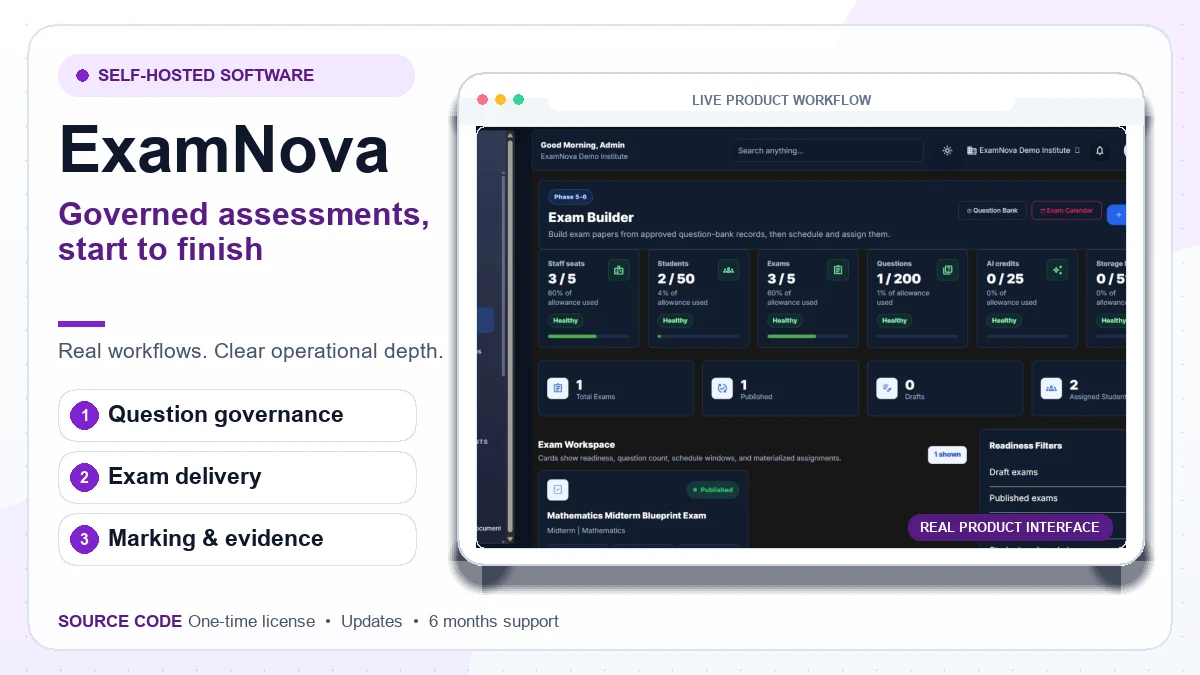Click the Staff seats usage progress bar

589,337
